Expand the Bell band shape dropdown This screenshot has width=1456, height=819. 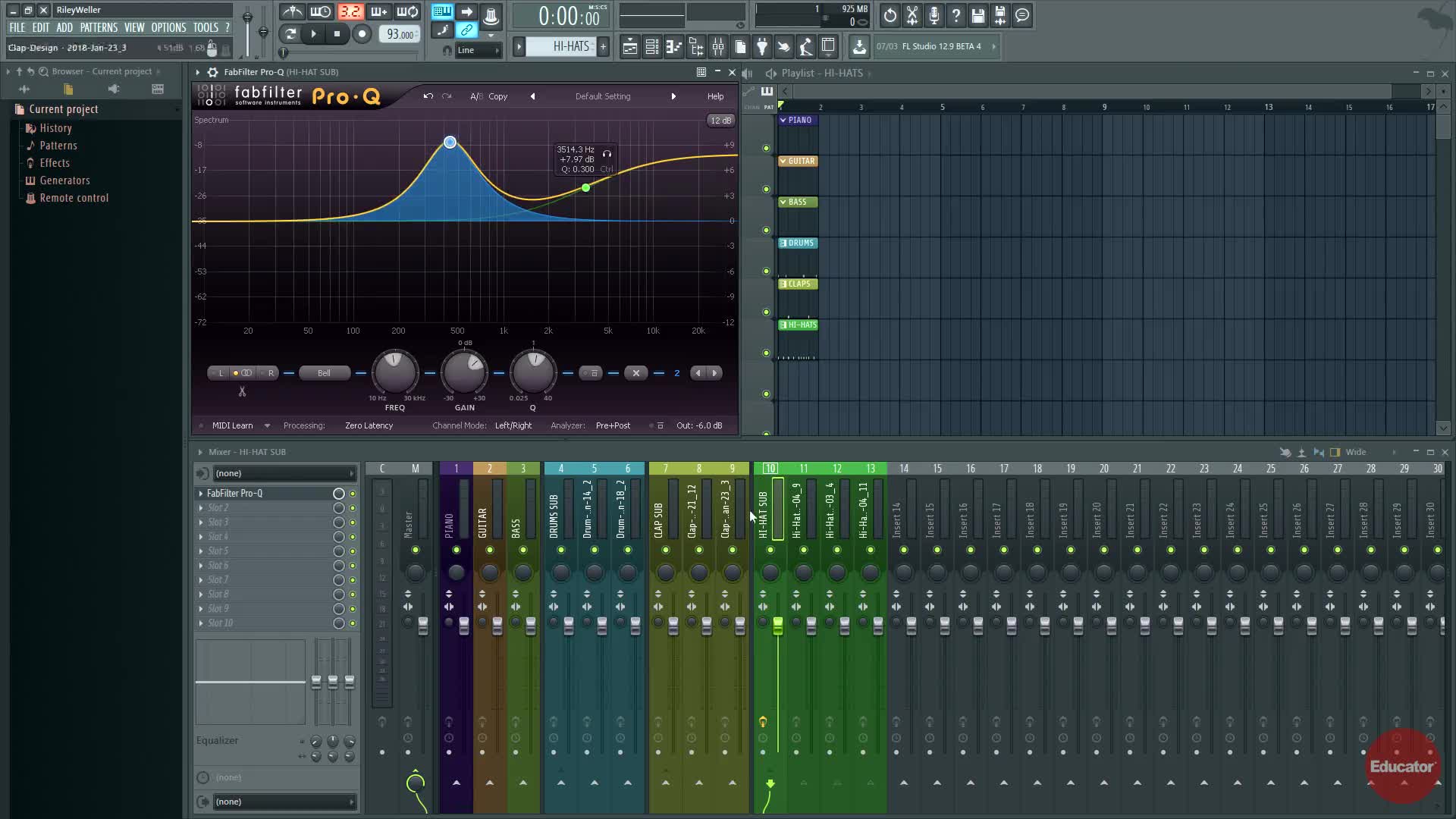point(324,373)
